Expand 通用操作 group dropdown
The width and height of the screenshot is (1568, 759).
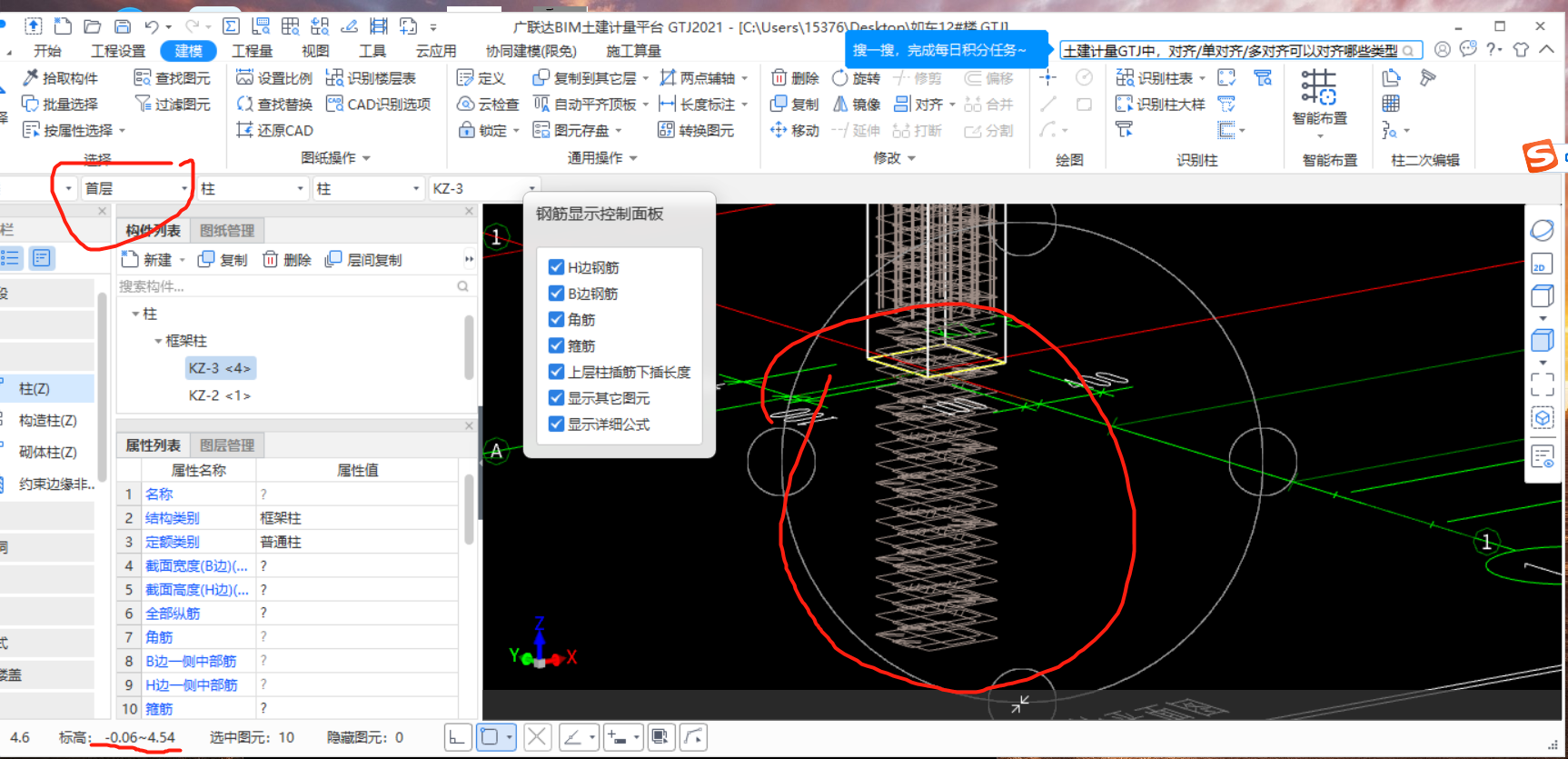pos(633,158)
